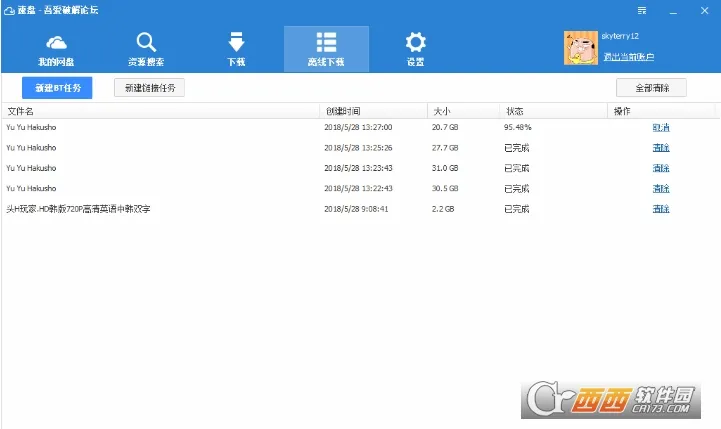The width and height of the screenshot is (721, 429).
Task: Click the user avatar thumbnail
Action: (581, 48)
